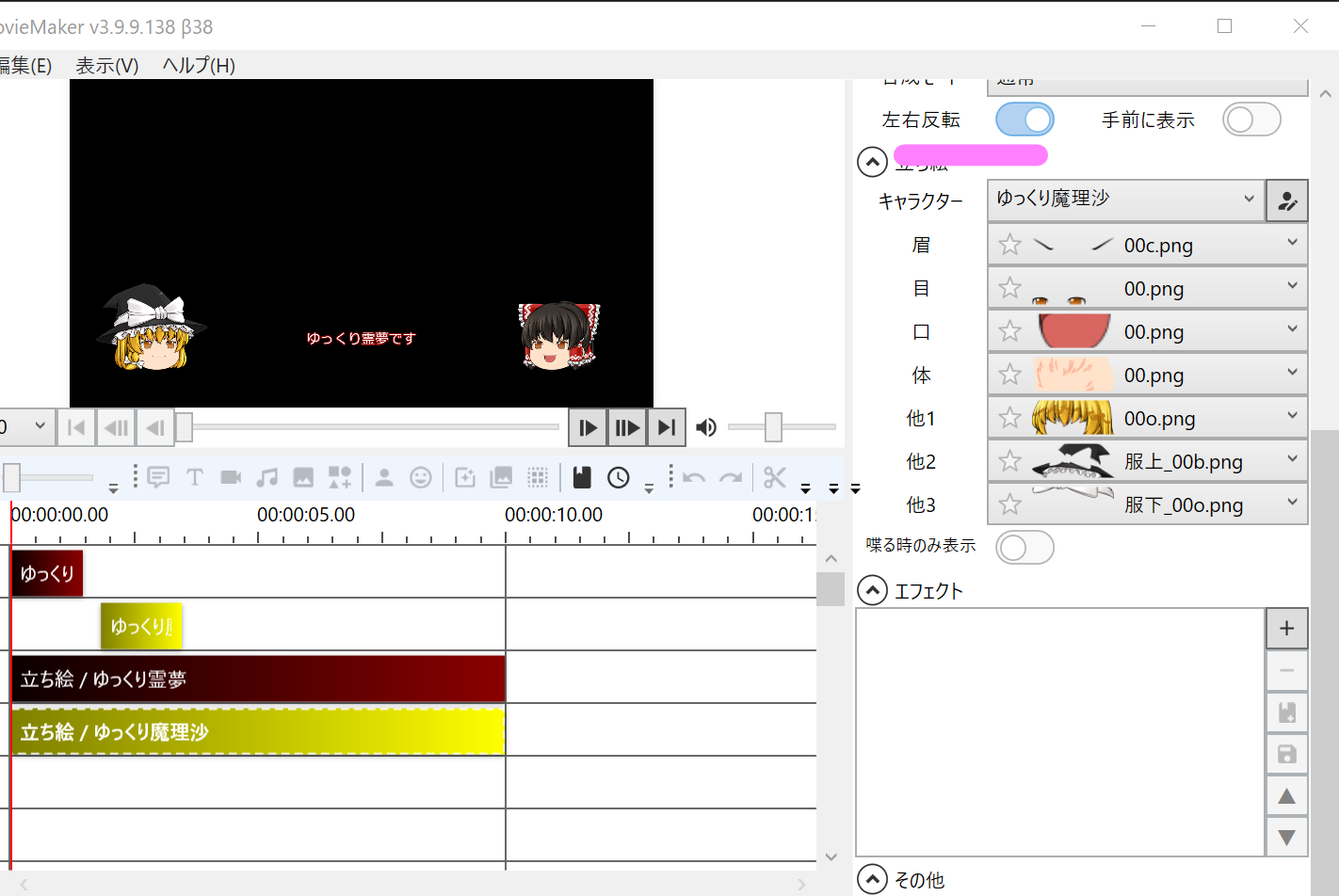Enable the 手前に表示 switch
1339x896 pixels.
pyautogui.click(x=1251, y=120)
